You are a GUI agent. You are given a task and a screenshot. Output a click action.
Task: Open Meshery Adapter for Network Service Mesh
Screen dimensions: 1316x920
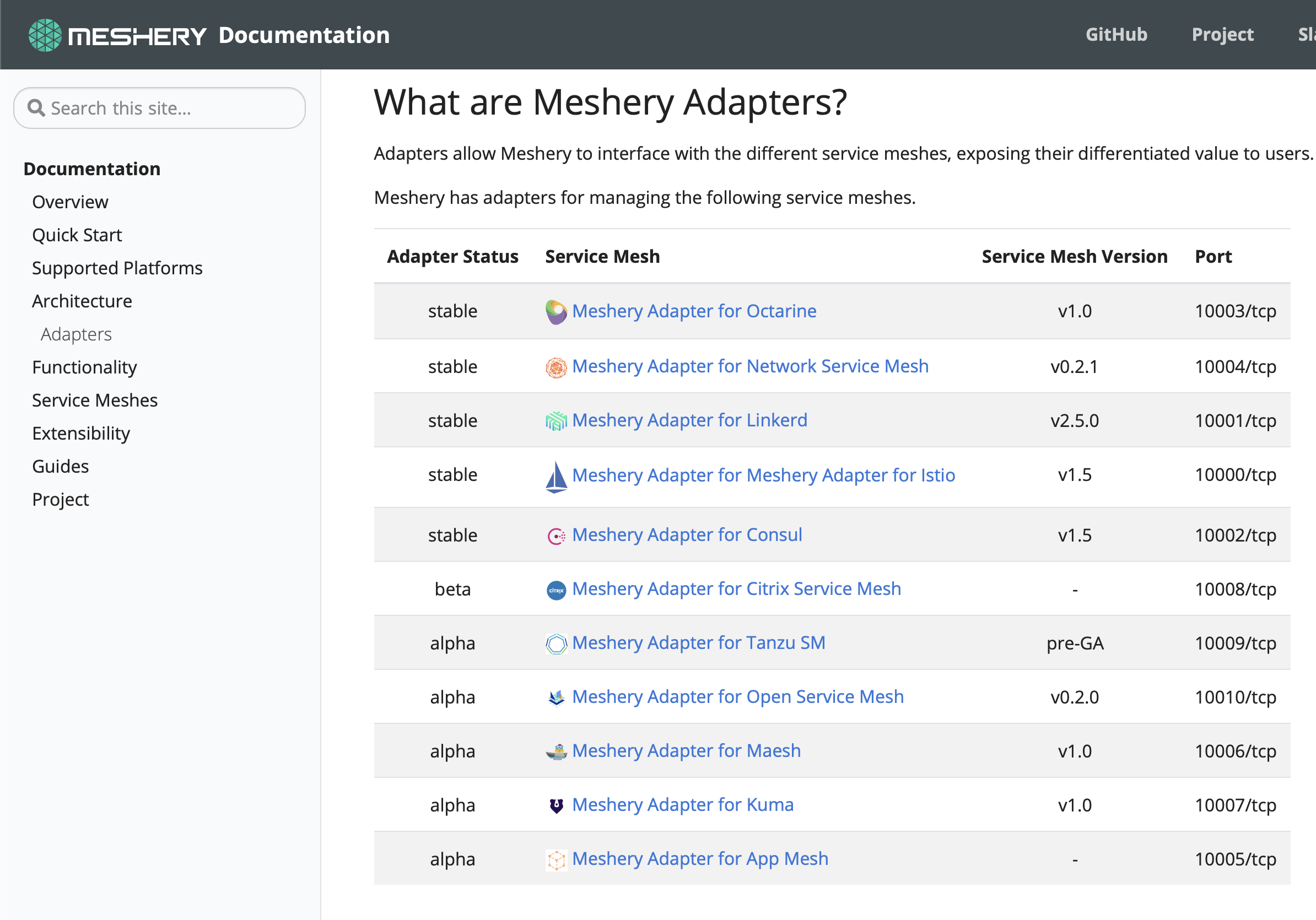coord(750,366)
